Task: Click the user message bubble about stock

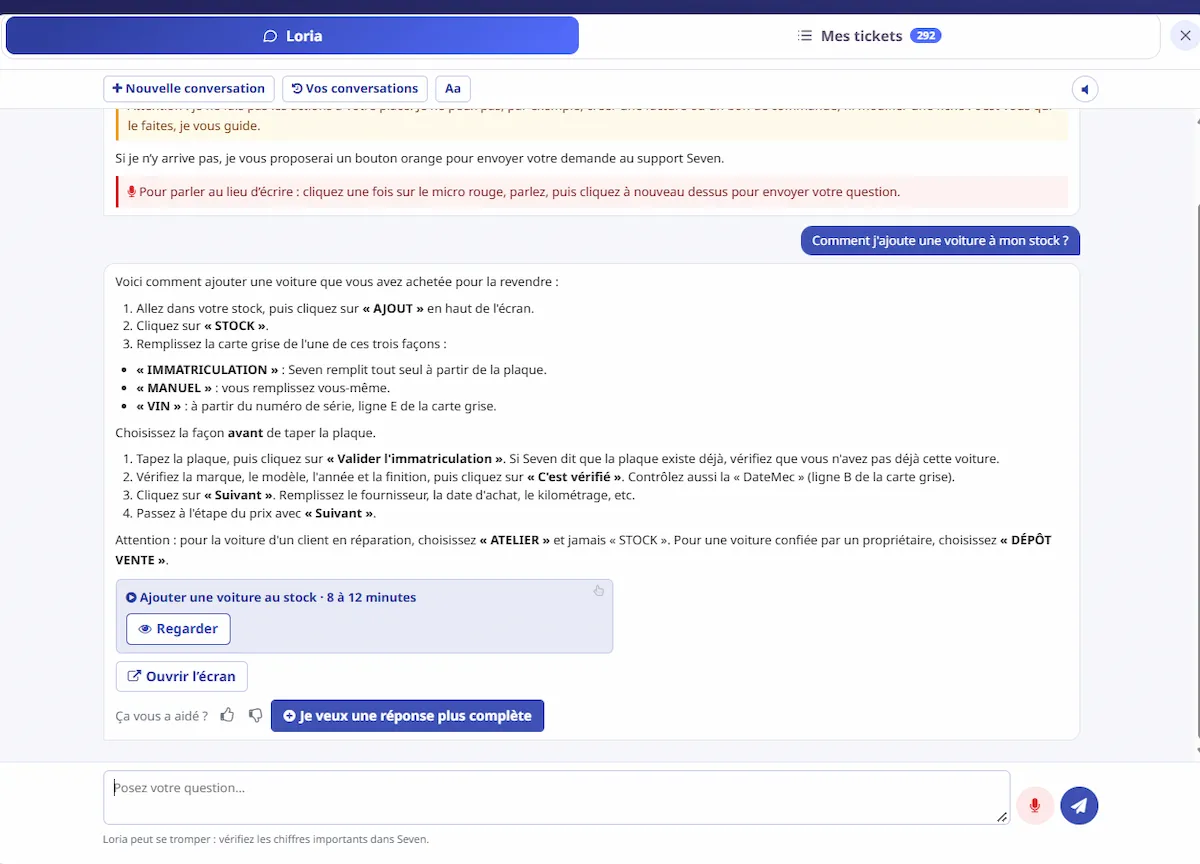Action: pos(940,241)
